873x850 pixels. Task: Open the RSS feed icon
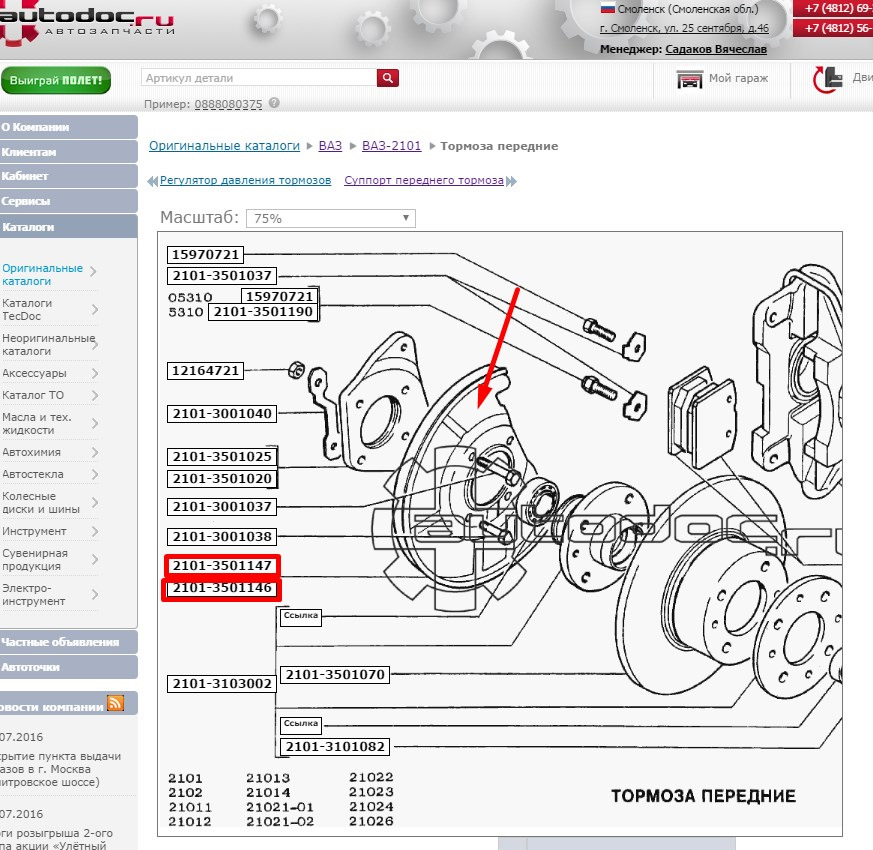[x=115, y=704]
